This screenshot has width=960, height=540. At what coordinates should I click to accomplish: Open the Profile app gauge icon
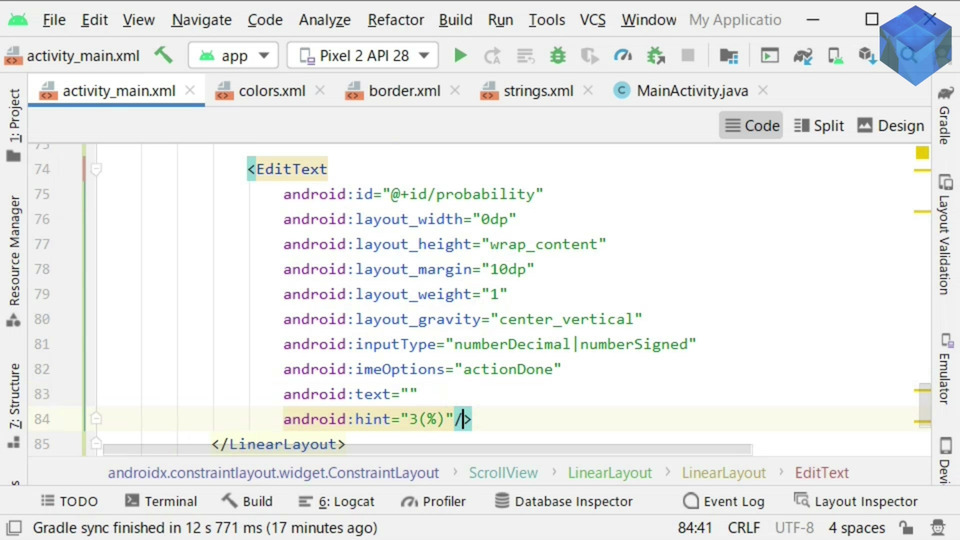point(623,56)
